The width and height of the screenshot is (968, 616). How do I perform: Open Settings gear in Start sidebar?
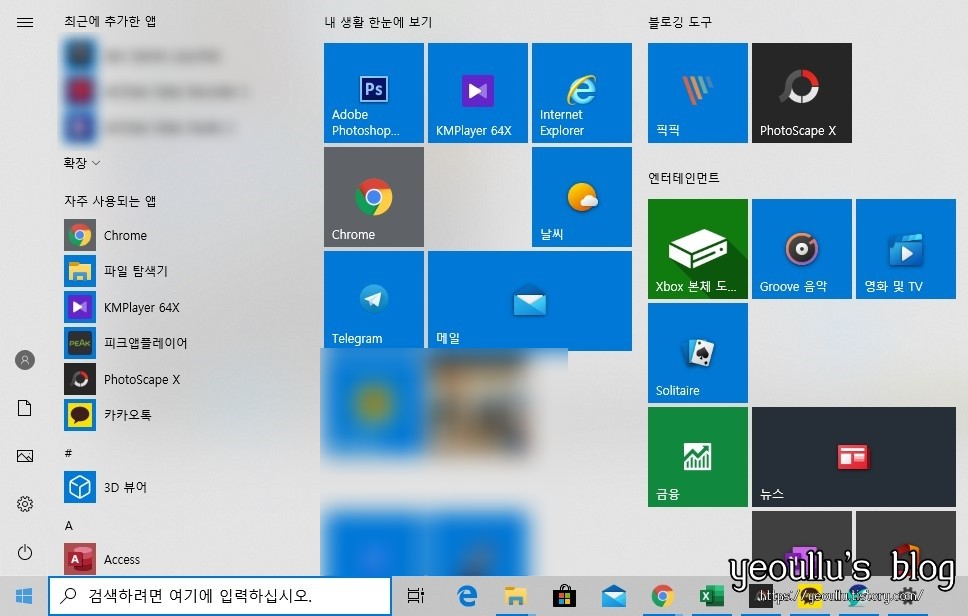(x=25, y=504)
